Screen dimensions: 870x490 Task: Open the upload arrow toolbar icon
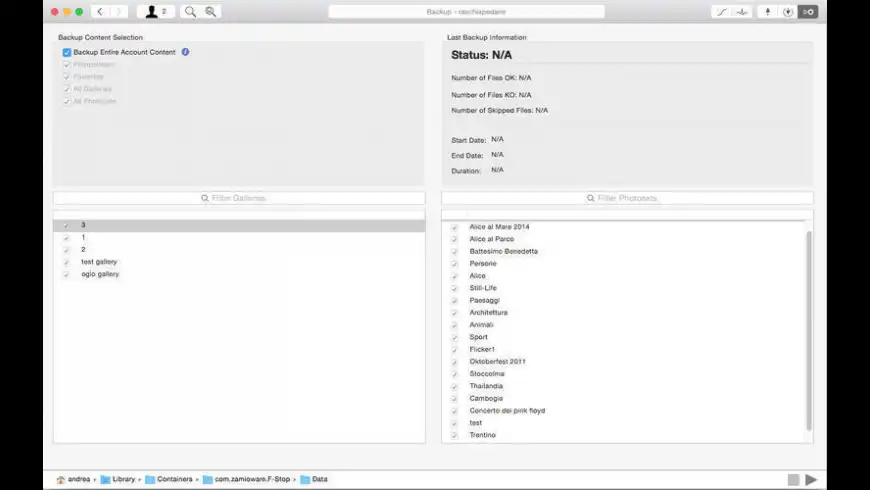(x=767, y=12)
